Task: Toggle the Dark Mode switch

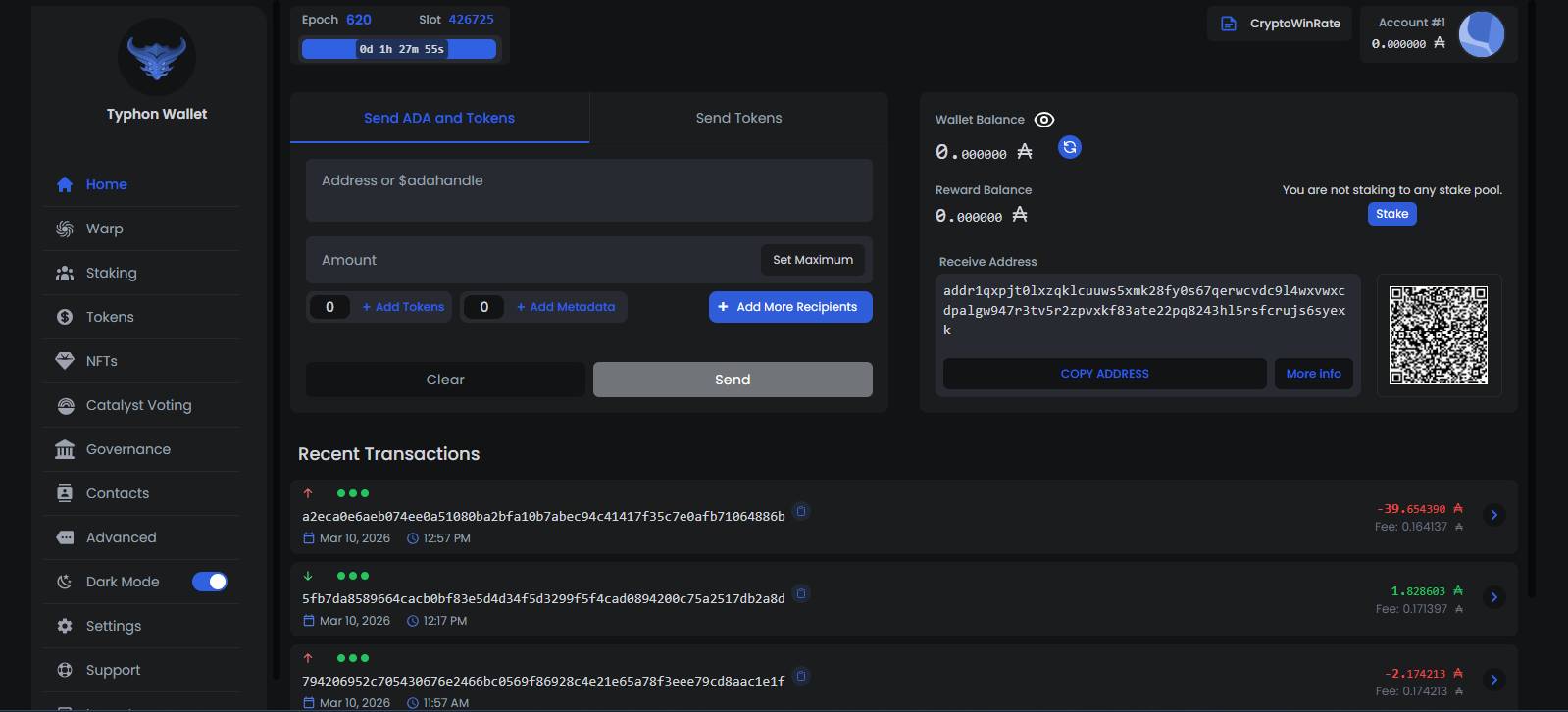Action: coord(210,582)
